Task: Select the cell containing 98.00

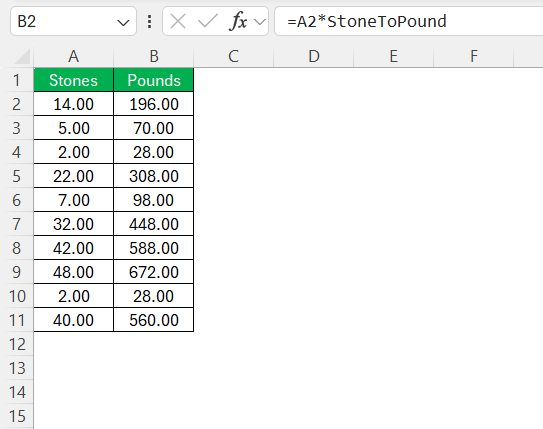Action: pyautogui.click(x=154, y=200)
